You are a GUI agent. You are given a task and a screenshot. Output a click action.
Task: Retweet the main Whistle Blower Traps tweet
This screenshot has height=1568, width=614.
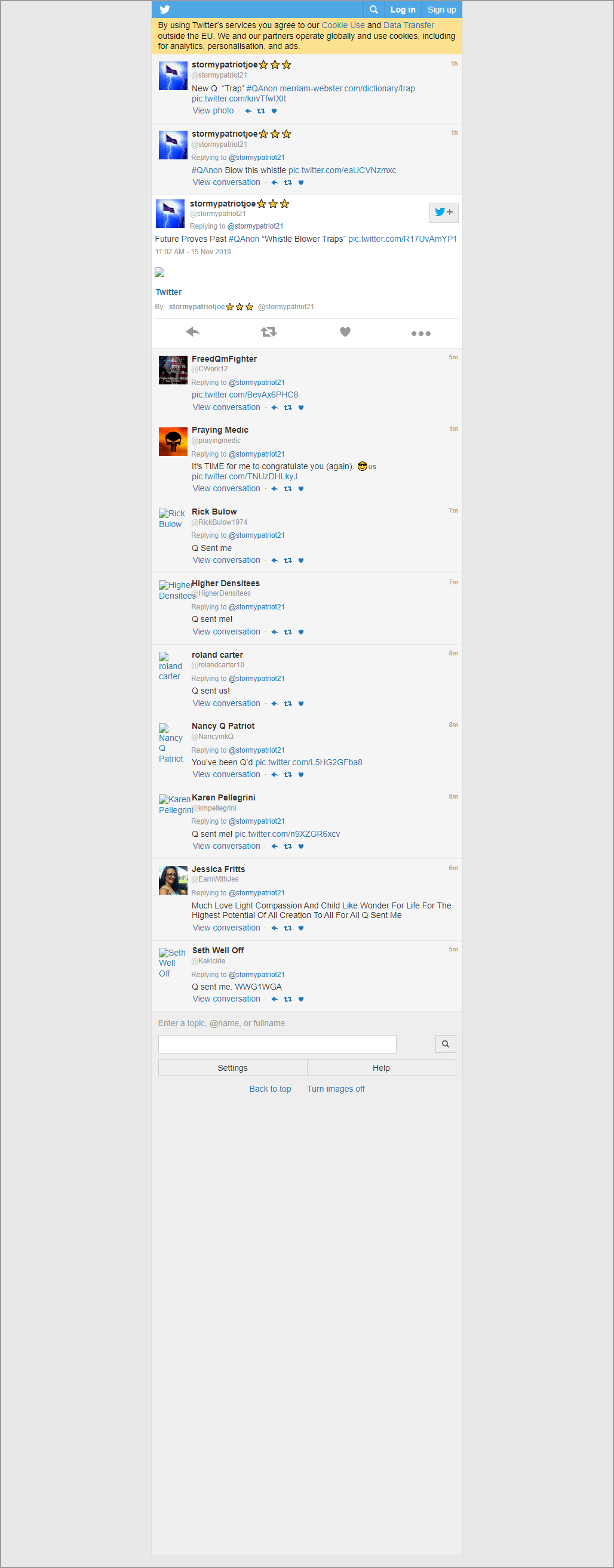[268, 332]
